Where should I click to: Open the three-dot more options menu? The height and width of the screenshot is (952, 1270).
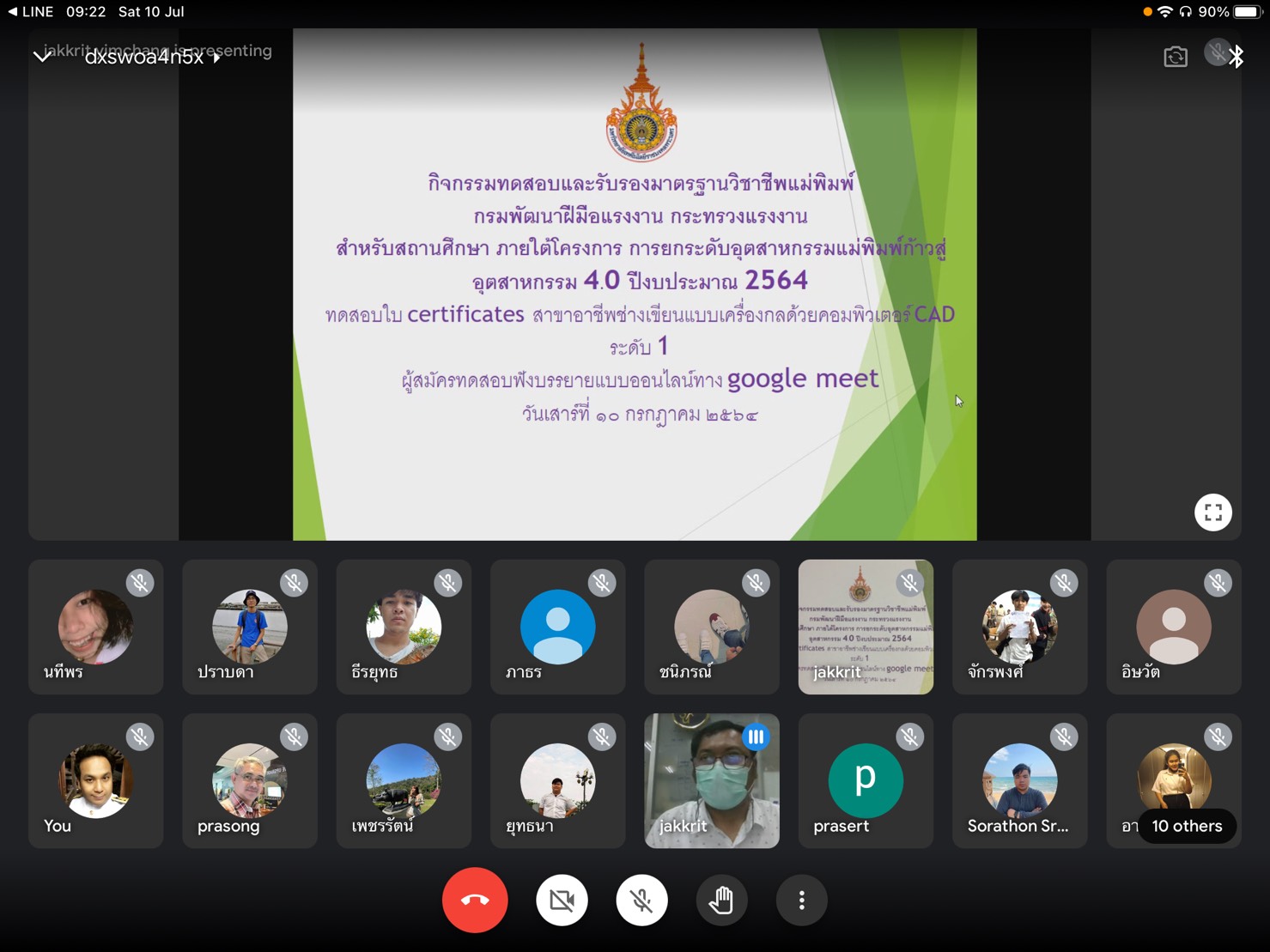801,900
